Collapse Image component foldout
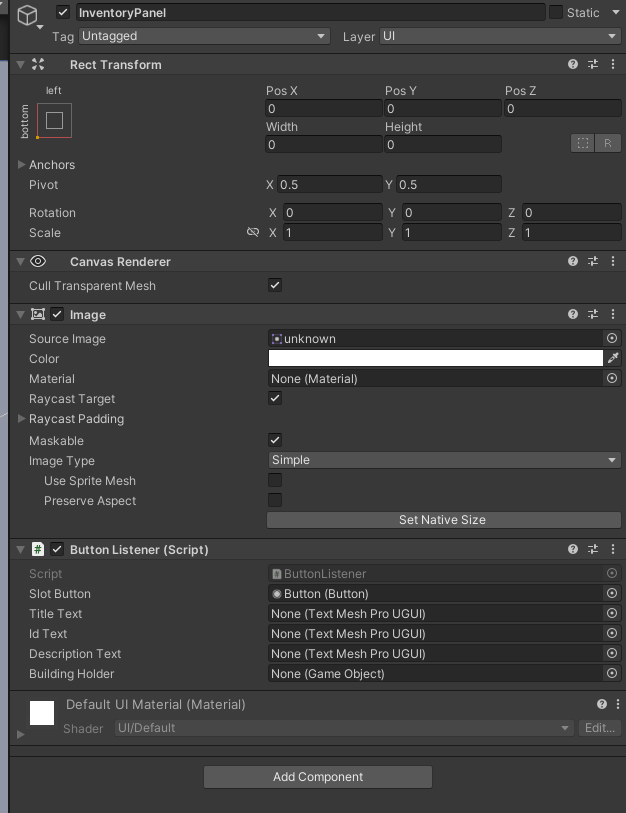The height and width of the screenshot is (813, 626). (x=20, y=314)
